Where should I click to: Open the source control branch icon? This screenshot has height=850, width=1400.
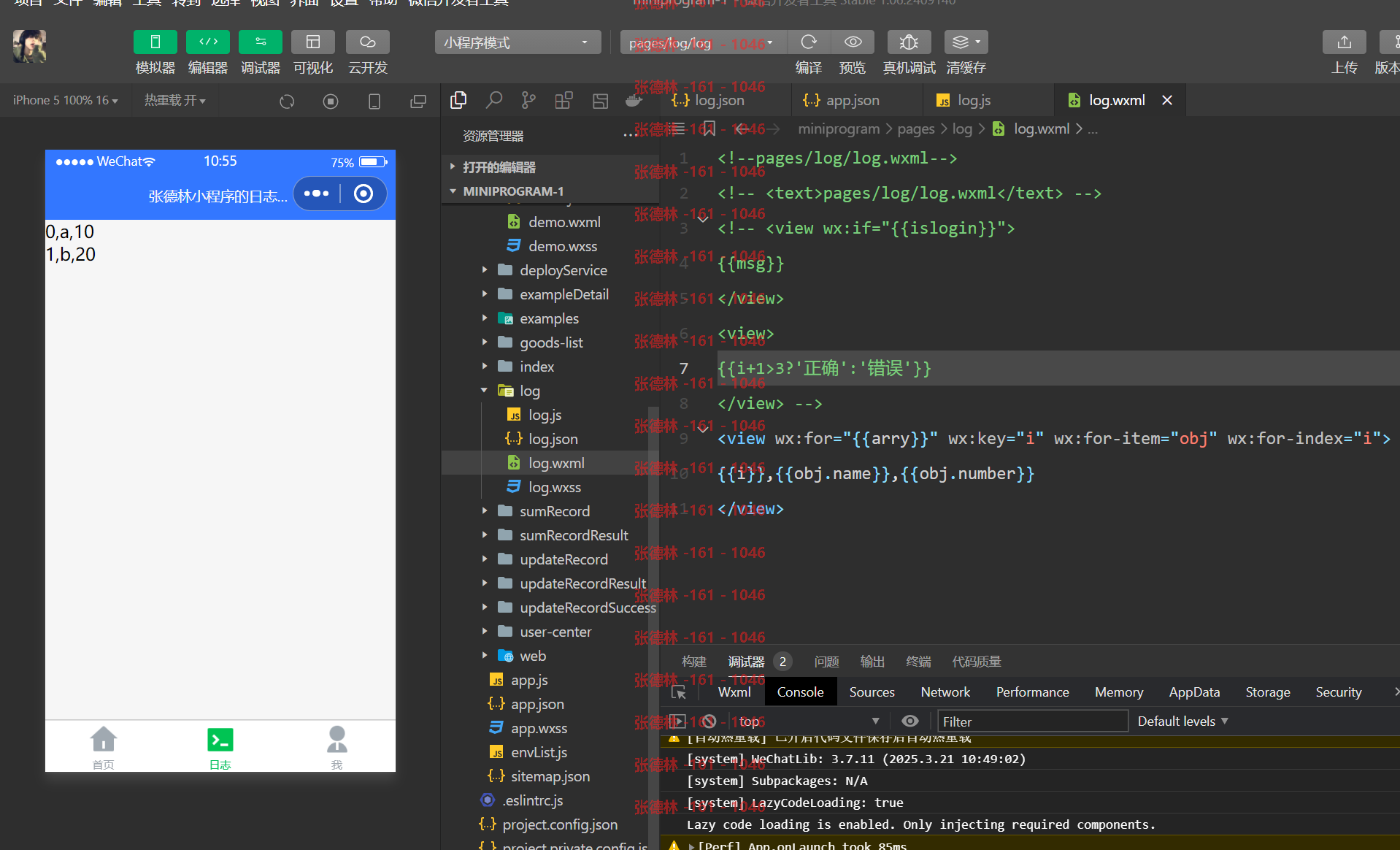point(528,100)
